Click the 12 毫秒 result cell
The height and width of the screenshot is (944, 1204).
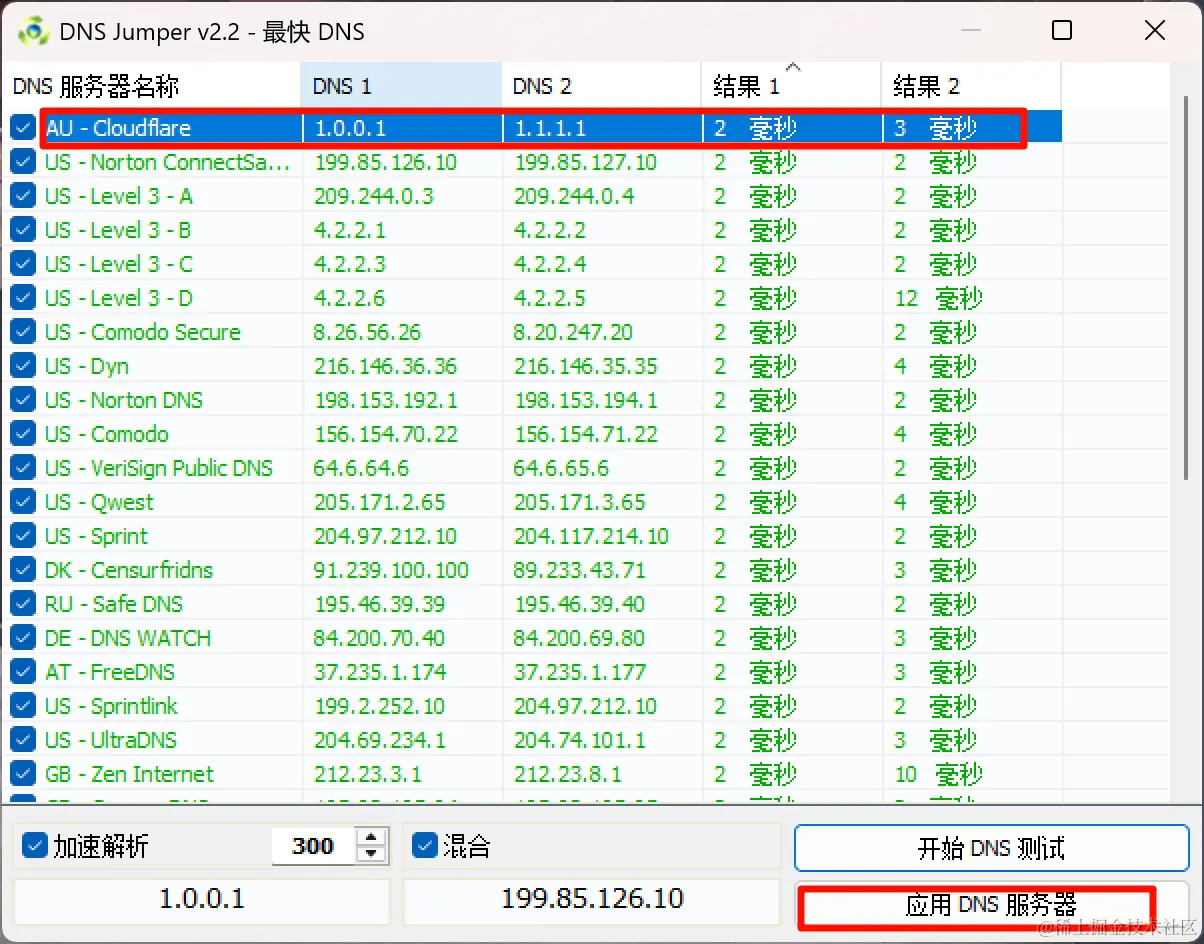coord(938,298)
